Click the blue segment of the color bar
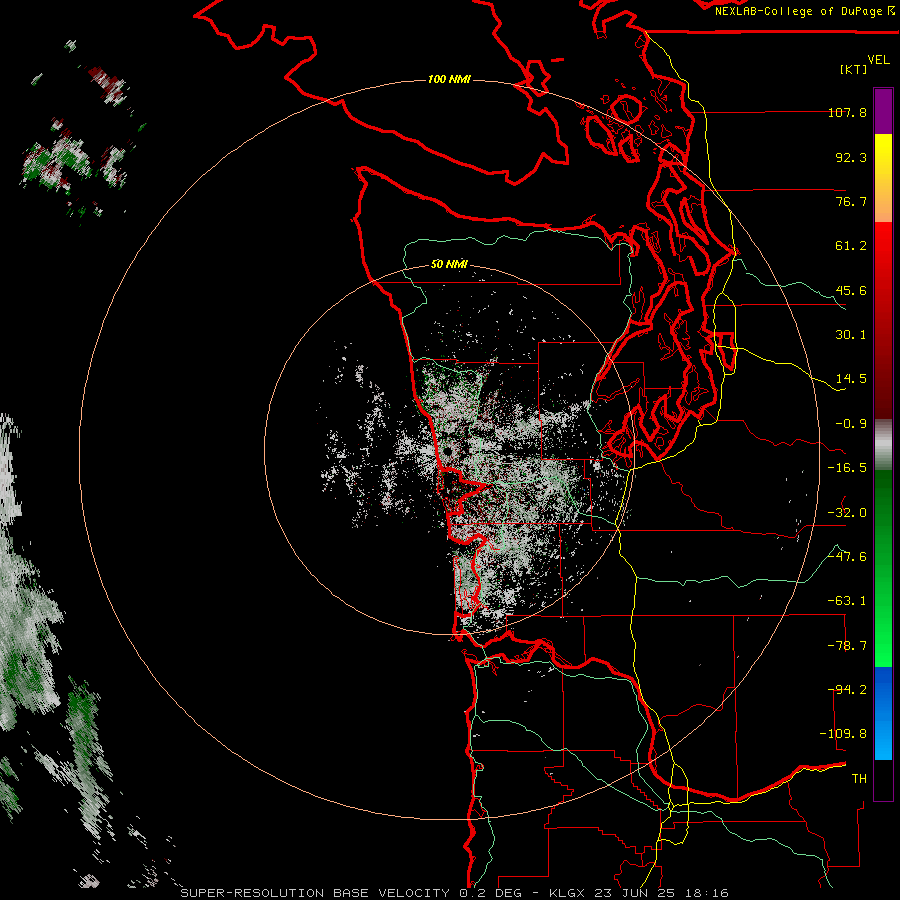Viewport: 900px width, 900px height. 883,713
